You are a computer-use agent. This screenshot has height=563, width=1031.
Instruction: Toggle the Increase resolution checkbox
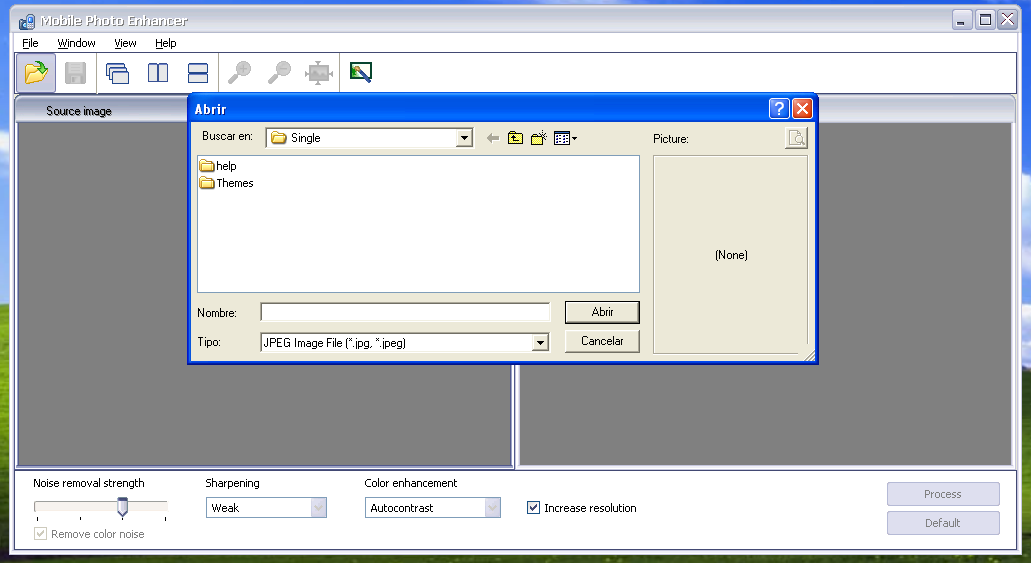(533, 508)
